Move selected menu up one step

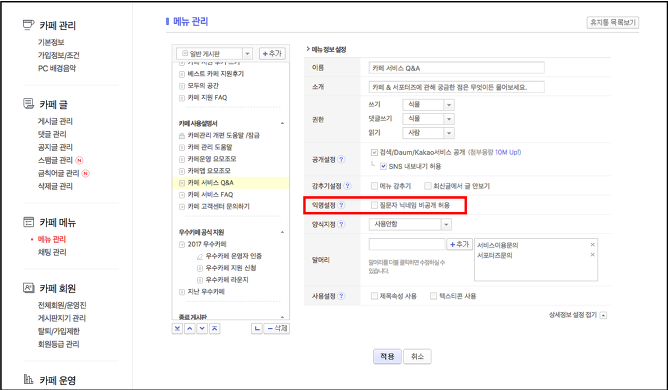tap(190, 328)
